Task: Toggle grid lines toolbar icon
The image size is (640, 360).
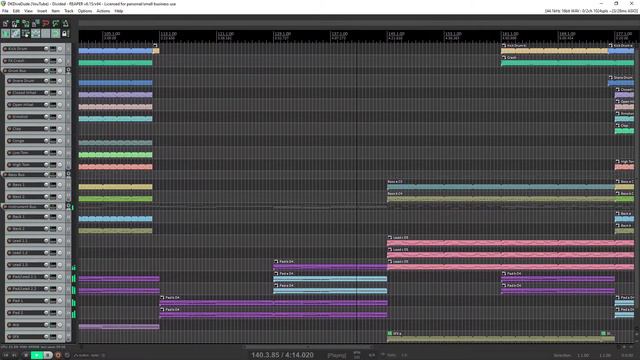Action: (x=46, y=33)
